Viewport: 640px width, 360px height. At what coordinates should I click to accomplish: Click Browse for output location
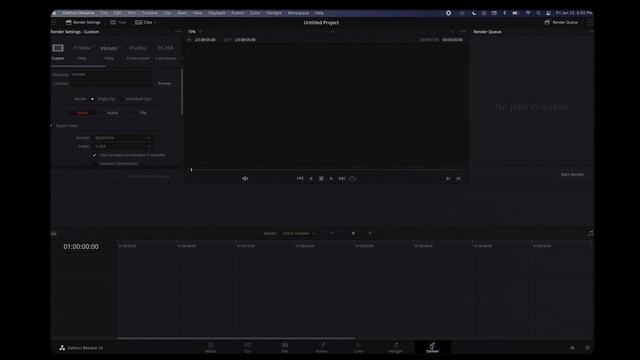coord(164,83)
